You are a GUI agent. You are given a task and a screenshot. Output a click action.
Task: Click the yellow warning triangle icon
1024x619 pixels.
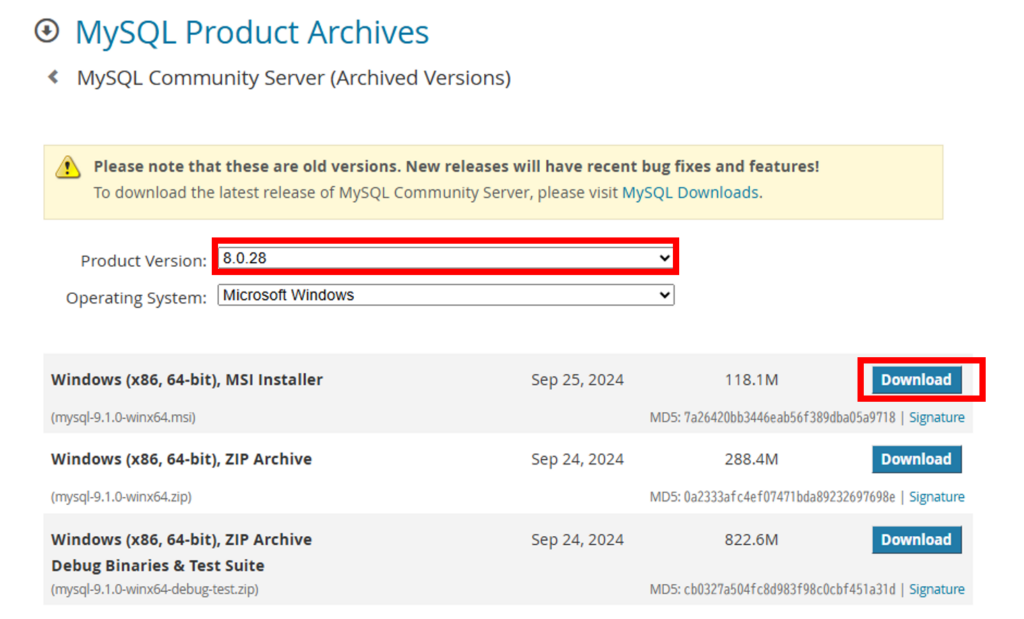click(x=68, y=167)
